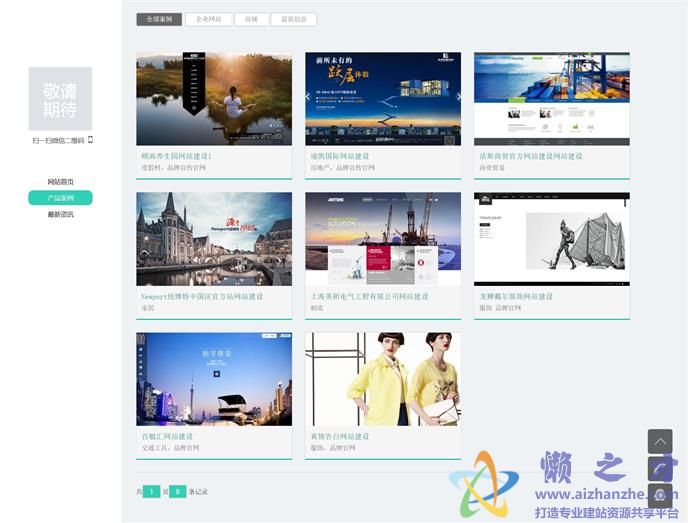The width and height of the screenshot is (688, 523).
Task: Open the Newport纽博特 case thumbnail
Action: [214, 239]
